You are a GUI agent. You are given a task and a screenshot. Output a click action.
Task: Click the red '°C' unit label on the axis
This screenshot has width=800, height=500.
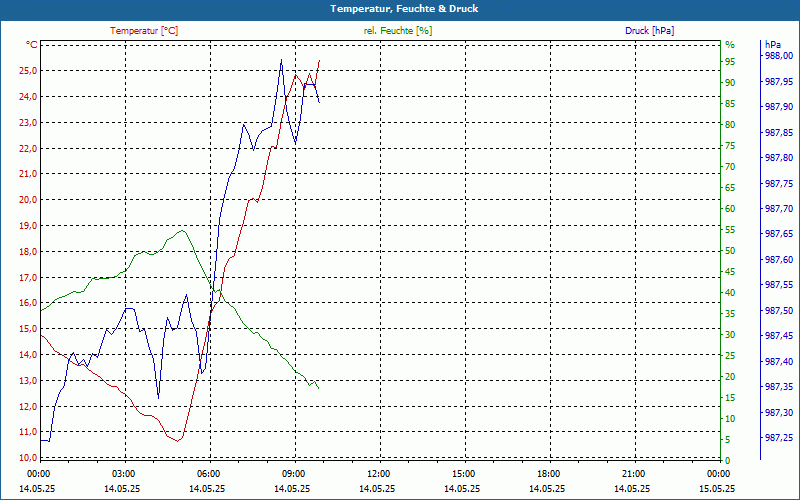click(x=32, y=45)
